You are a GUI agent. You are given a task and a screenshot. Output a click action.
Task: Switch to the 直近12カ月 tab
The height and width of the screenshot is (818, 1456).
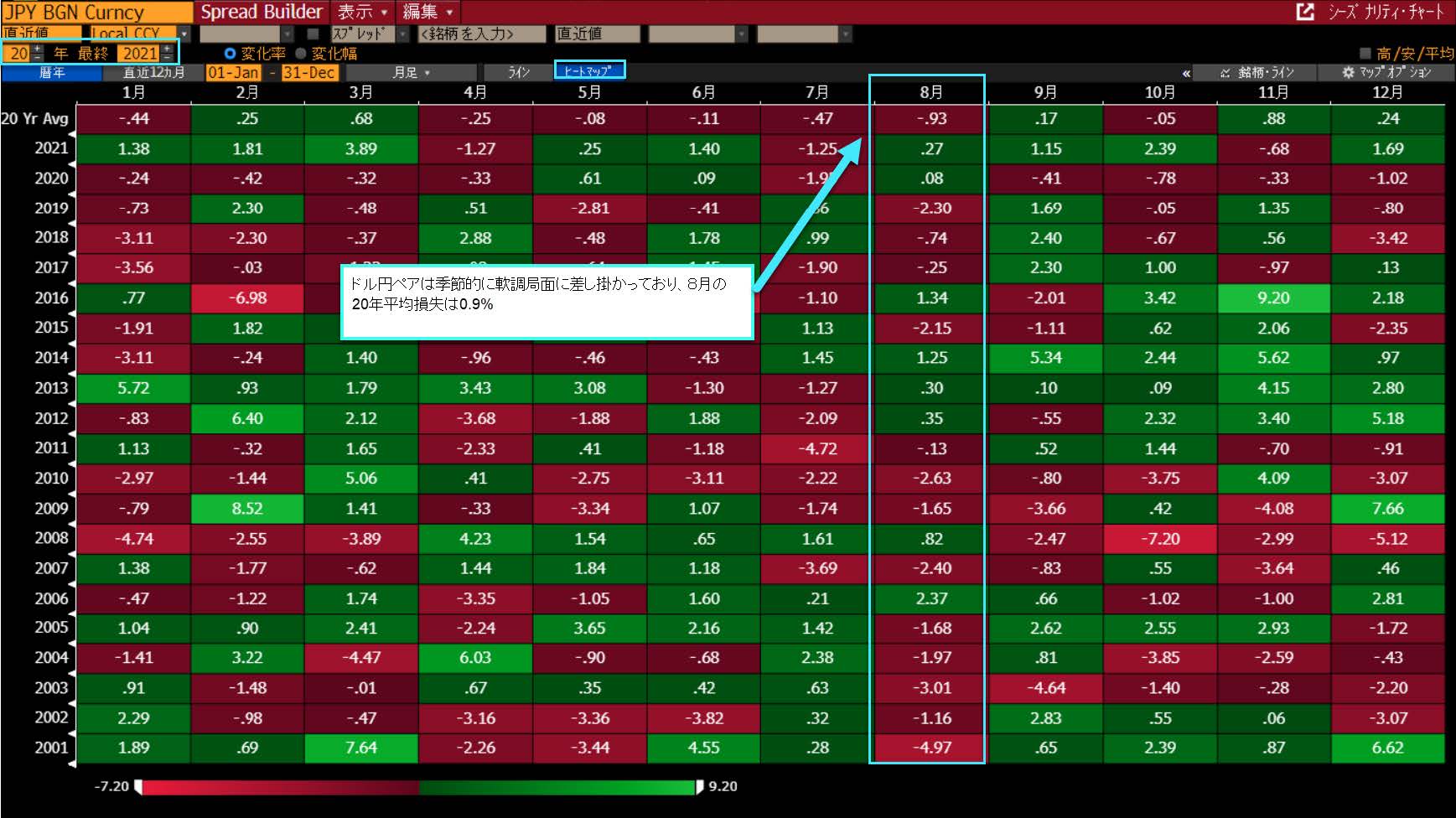[153, 73]
